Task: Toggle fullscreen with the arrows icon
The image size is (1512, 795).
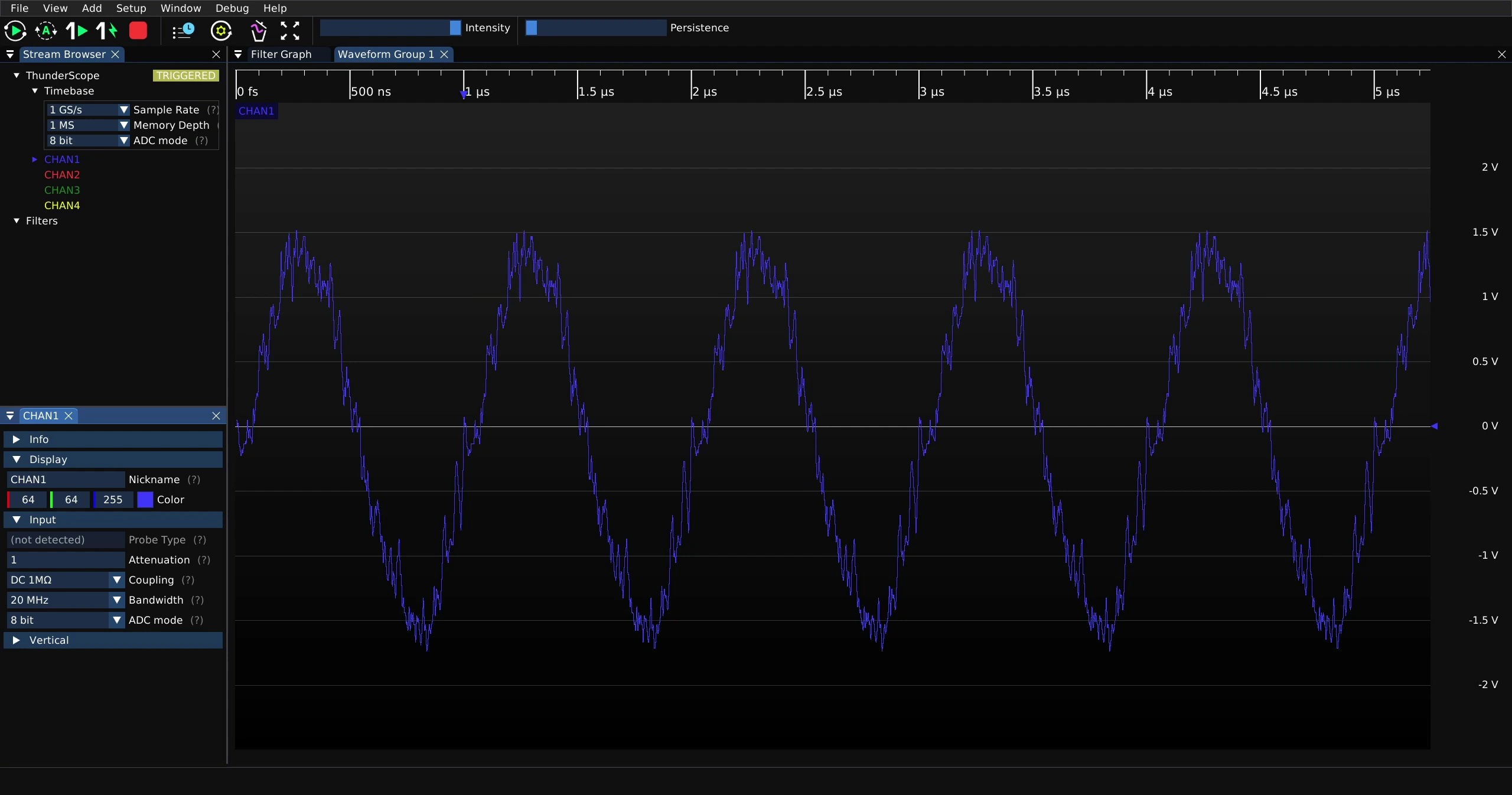Action: tap(290, 31)
